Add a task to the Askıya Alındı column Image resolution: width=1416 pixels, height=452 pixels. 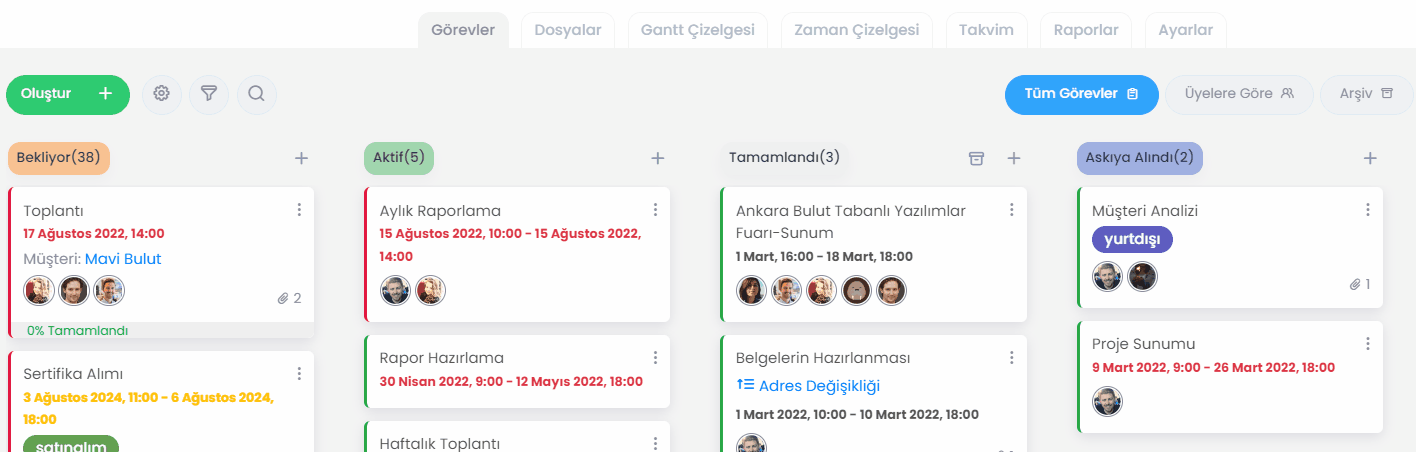pos(1371,158)
